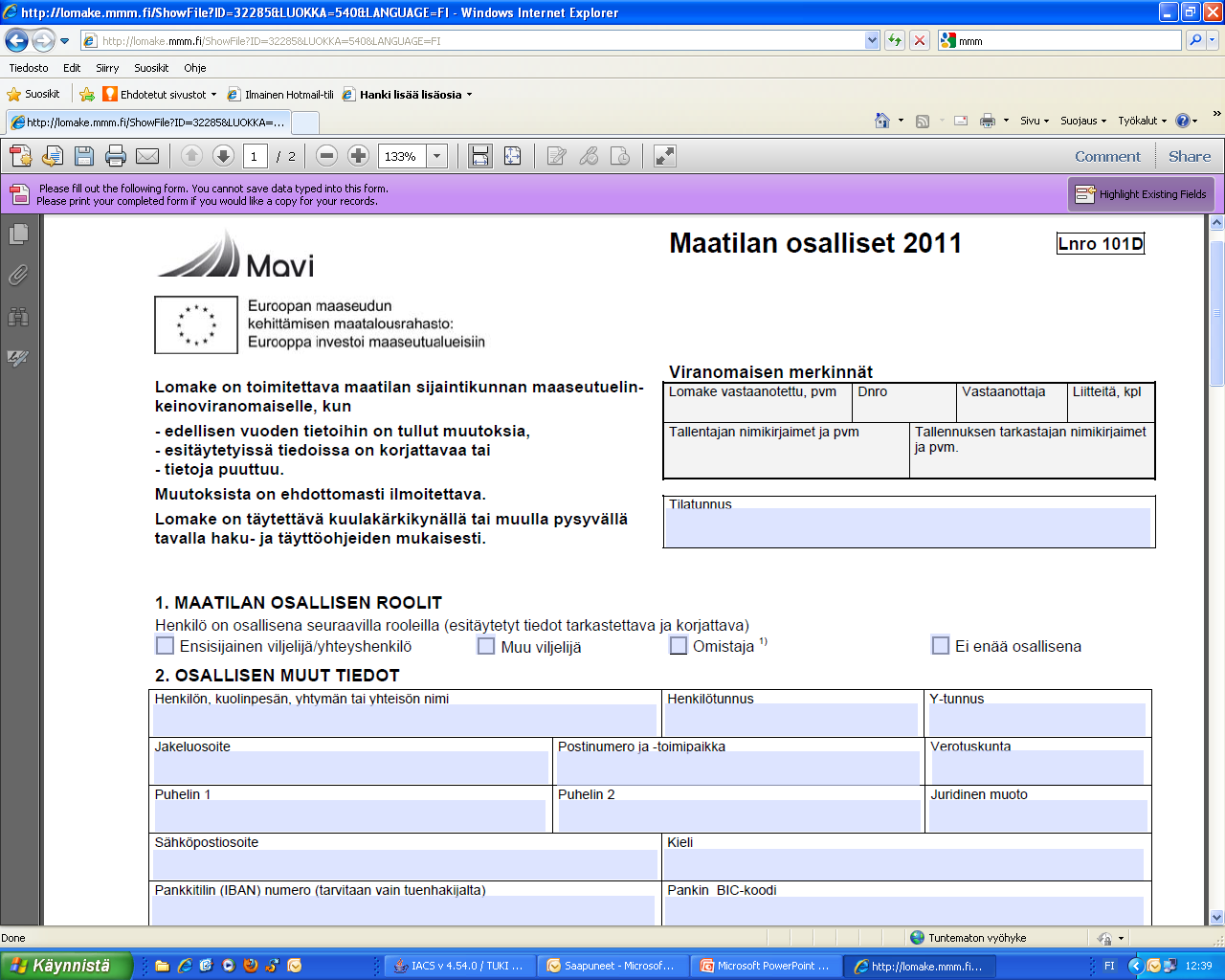
Task: Switch to IACS v 4.54.0 taskbar window
Action: [x=459, y=966]
